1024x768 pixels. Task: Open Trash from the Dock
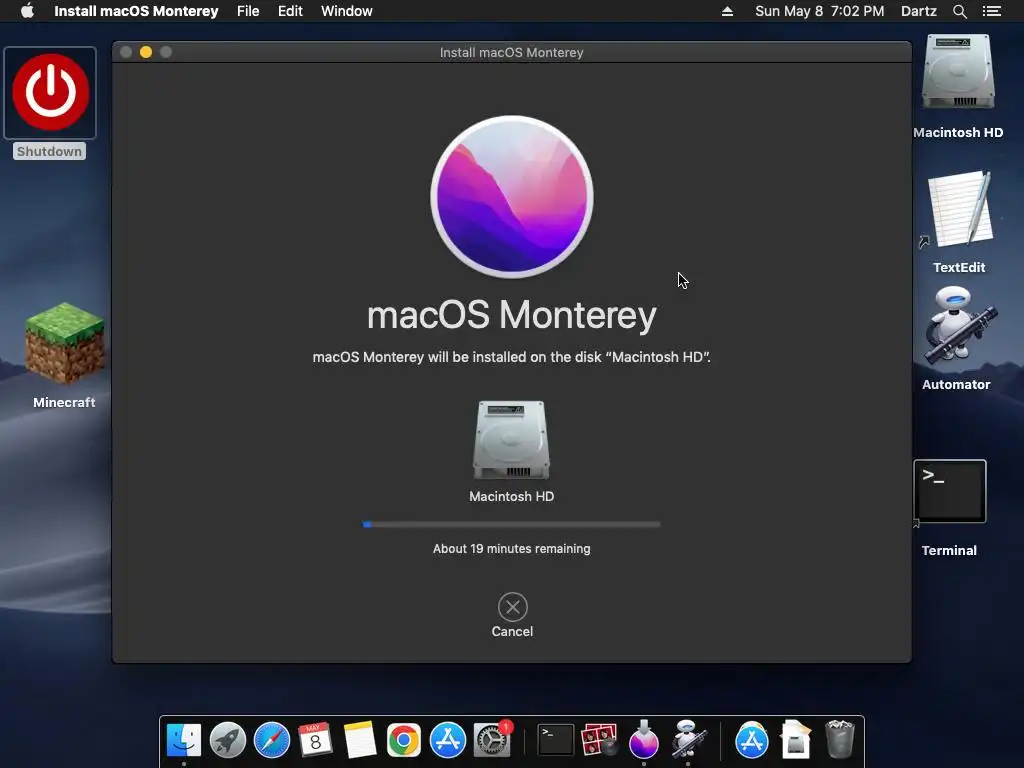[x=840, y=739]
